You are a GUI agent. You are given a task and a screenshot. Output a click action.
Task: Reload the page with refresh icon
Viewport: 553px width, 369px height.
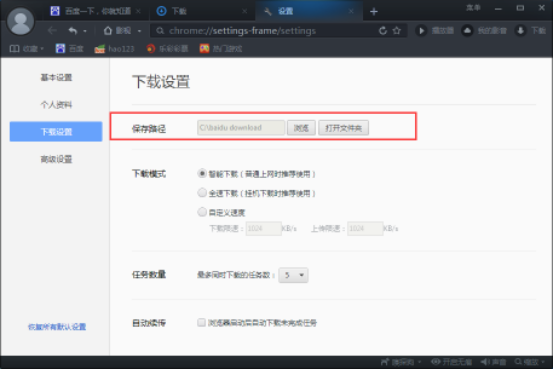(x=383, y=31)
